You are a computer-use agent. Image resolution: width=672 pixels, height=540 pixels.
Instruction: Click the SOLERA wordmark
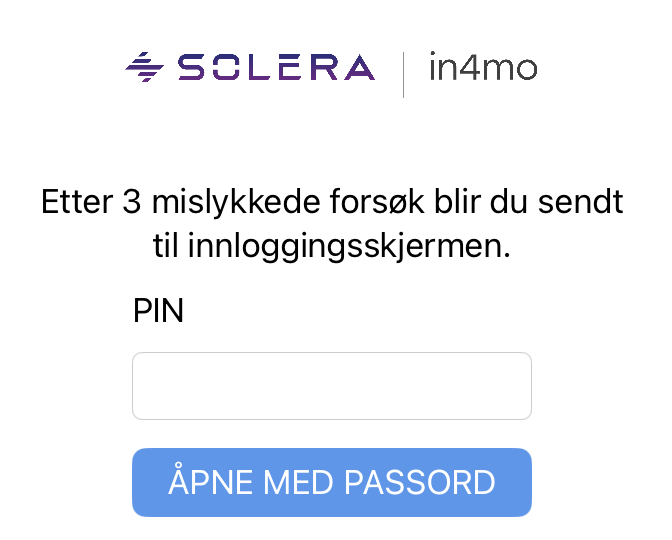275,68
